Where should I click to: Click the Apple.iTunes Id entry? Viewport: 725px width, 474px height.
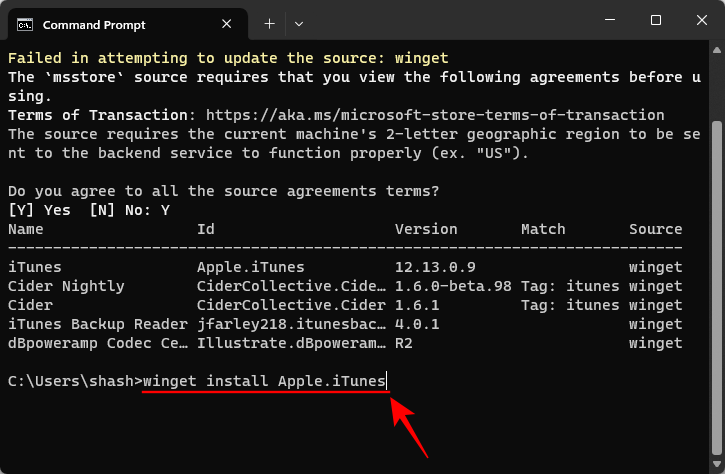click(x=251, y=267)
